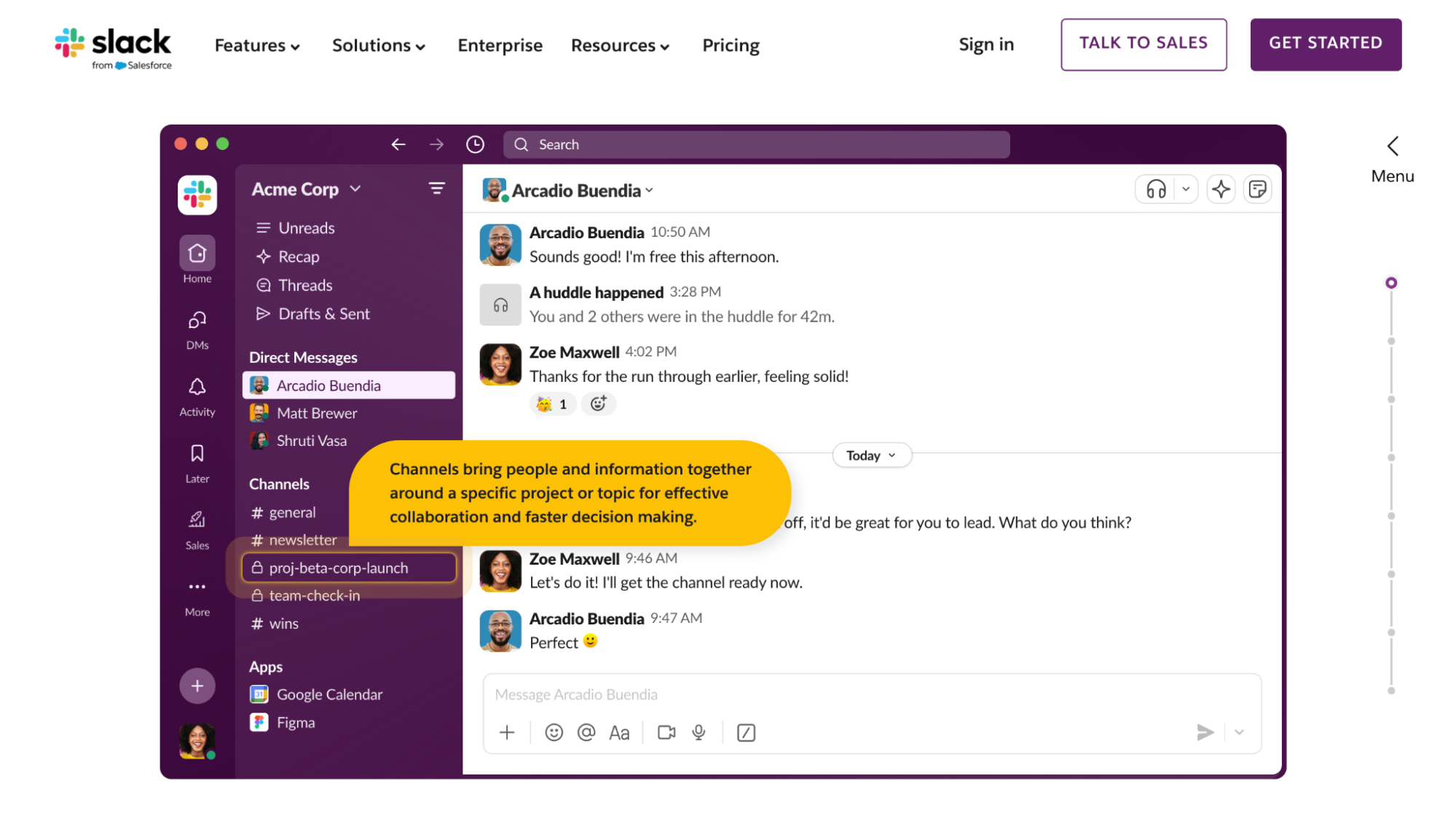The image size is (1456, 827).
Task: Click the record video clip icon
Action: pos(666,732)
